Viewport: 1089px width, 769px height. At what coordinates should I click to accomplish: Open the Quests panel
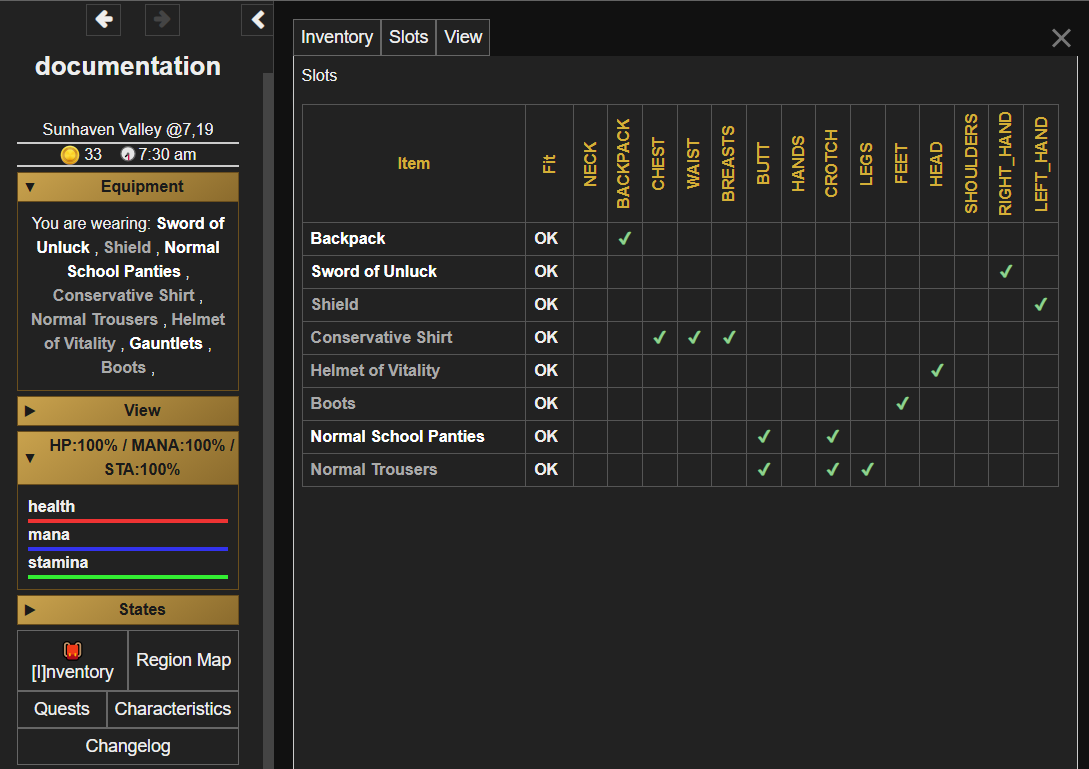pos(62,709)
